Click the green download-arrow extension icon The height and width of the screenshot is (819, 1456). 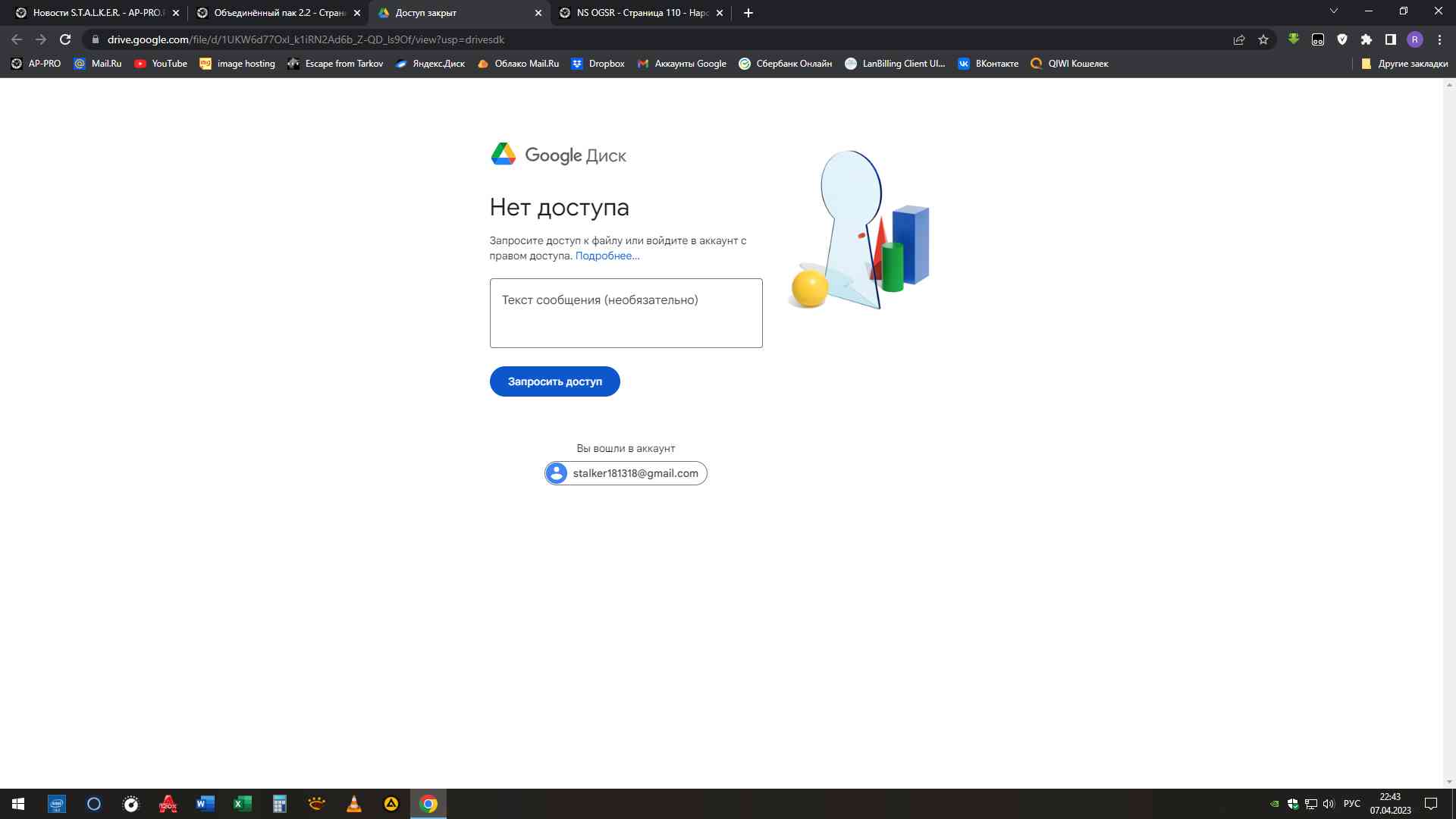coord(1294,39)
